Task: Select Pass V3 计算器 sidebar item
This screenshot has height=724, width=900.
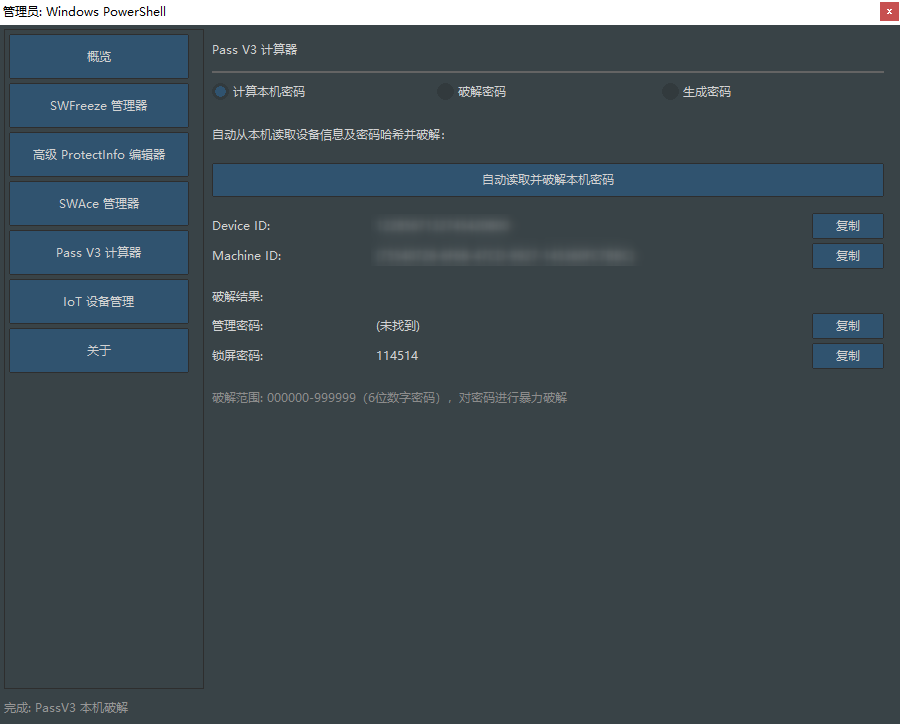Action: pos(99,253)
